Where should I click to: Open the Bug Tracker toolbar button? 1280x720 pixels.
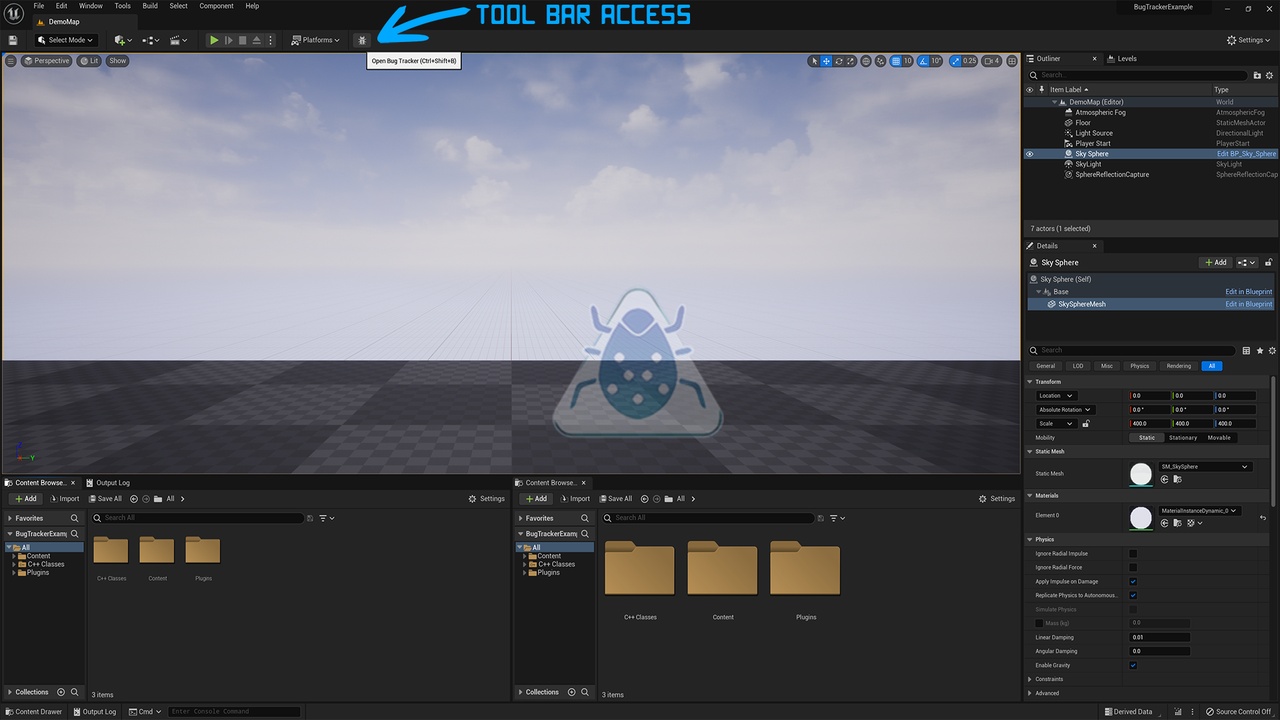tap(362, 40)
